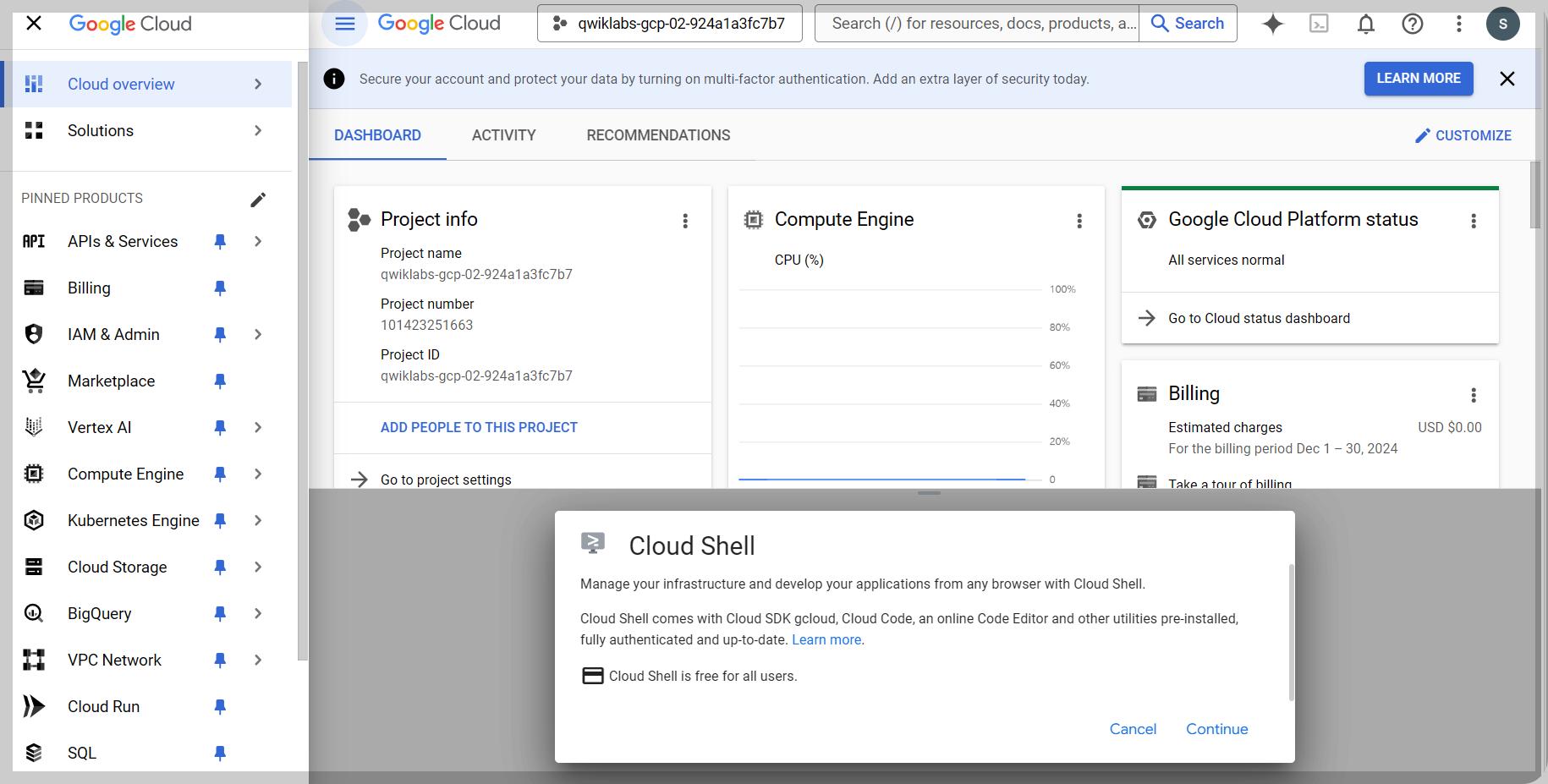
Task: Open the notifications bell
Action: [x=1365, y=24]
